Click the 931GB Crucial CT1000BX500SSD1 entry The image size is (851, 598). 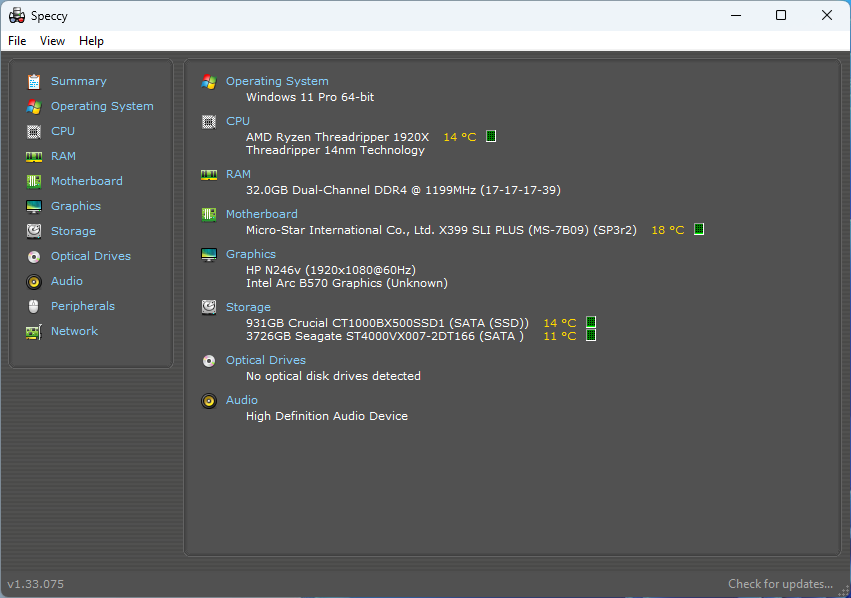[388, 323]
